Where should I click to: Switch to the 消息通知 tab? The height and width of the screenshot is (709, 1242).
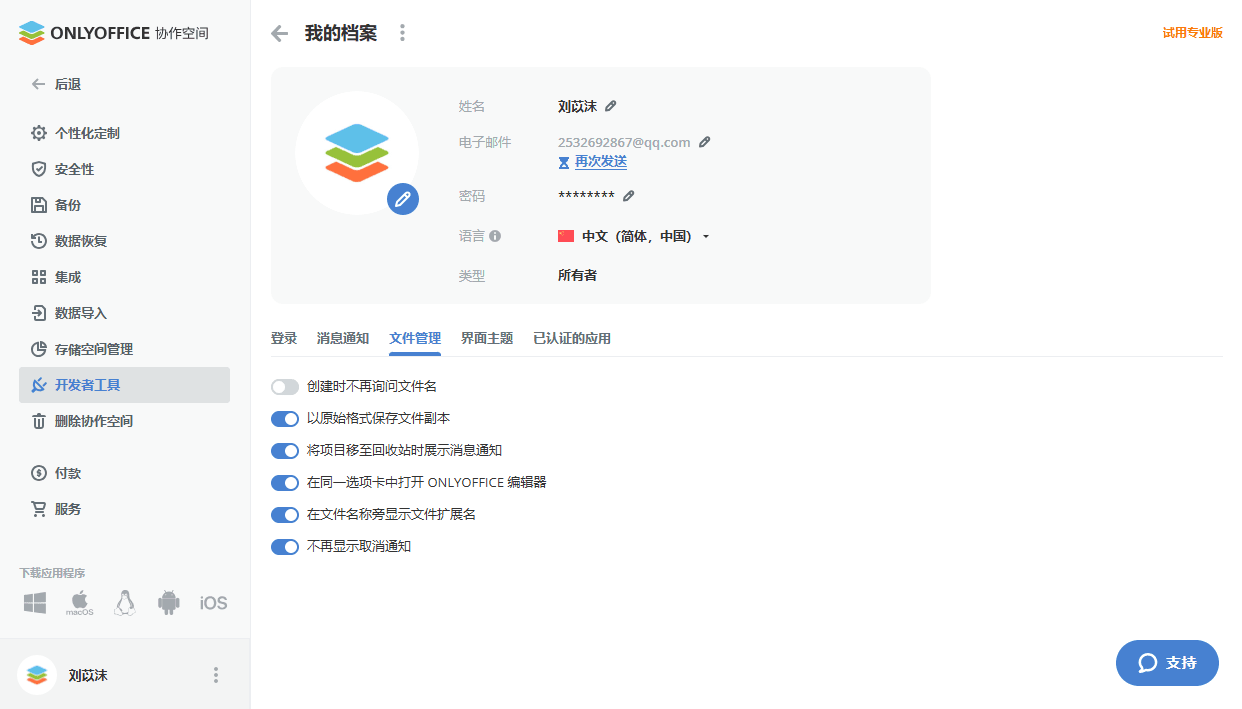point(343,338)
